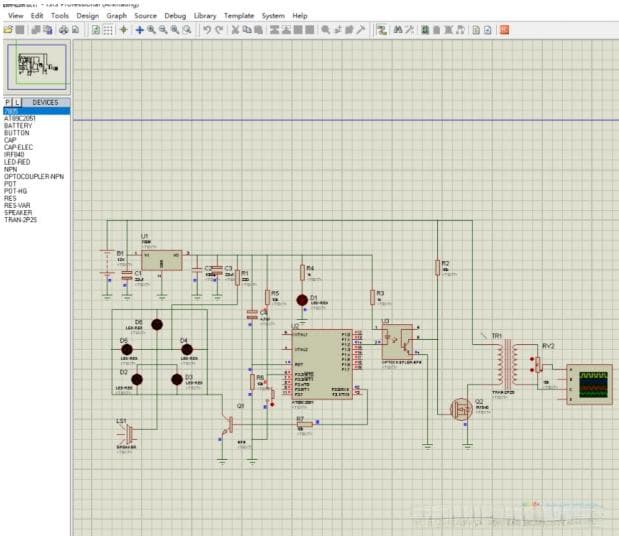619x536 pixels.
Task: Open search and tag binoculars
Action: point(398,30)
